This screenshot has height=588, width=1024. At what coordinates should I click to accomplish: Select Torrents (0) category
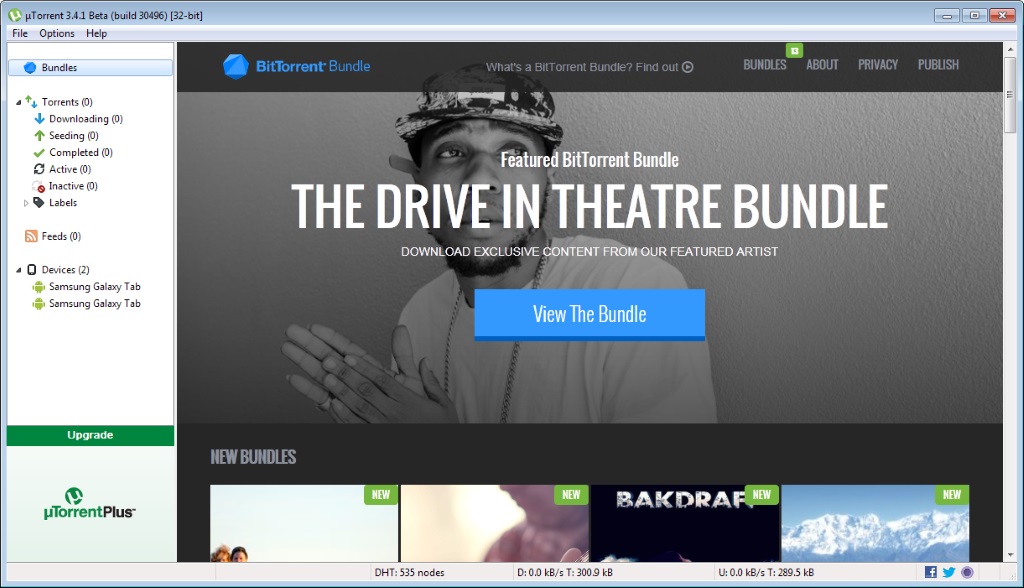pos(67,102)
